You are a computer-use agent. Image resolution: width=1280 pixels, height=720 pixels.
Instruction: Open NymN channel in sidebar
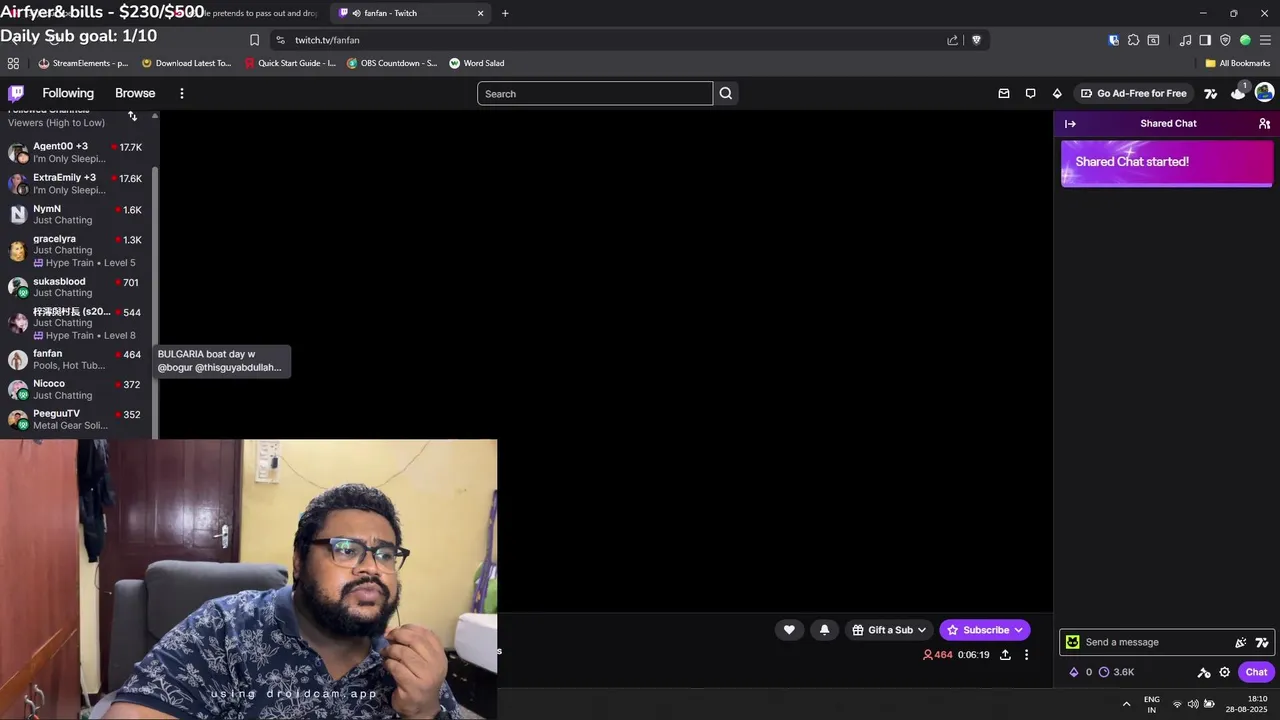pos(76,214)
